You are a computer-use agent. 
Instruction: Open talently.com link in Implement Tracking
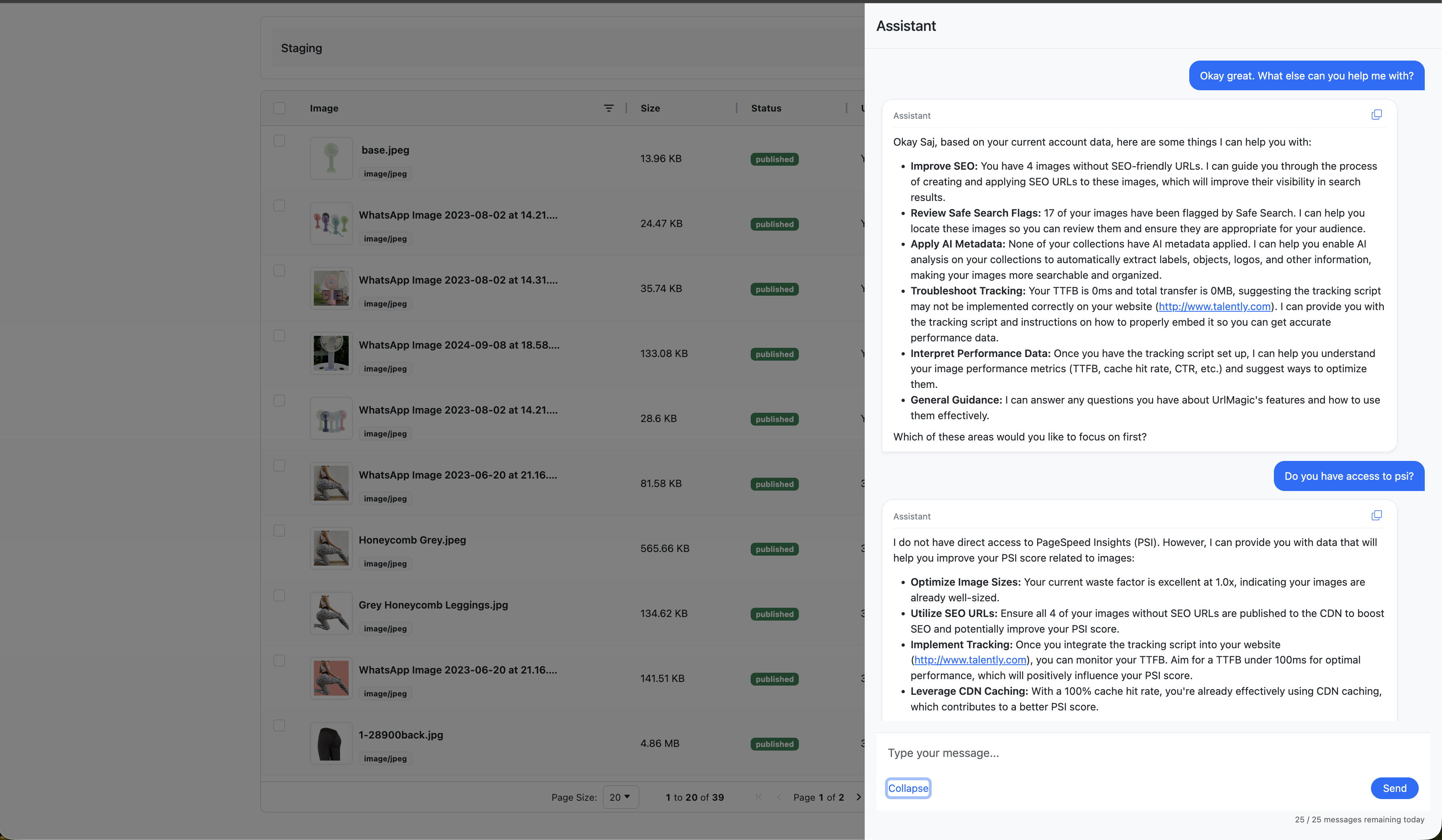[970, 660]
